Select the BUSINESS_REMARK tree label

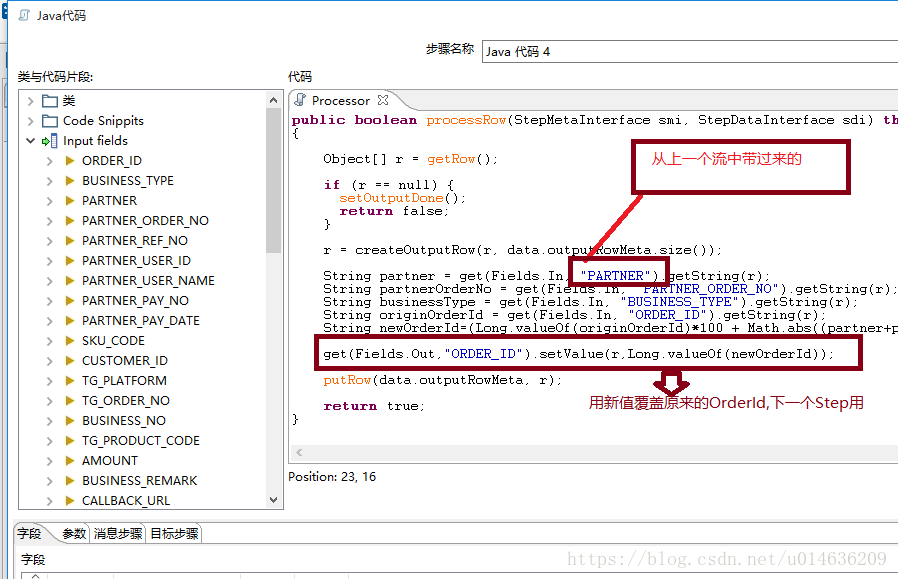coord(140,481)
